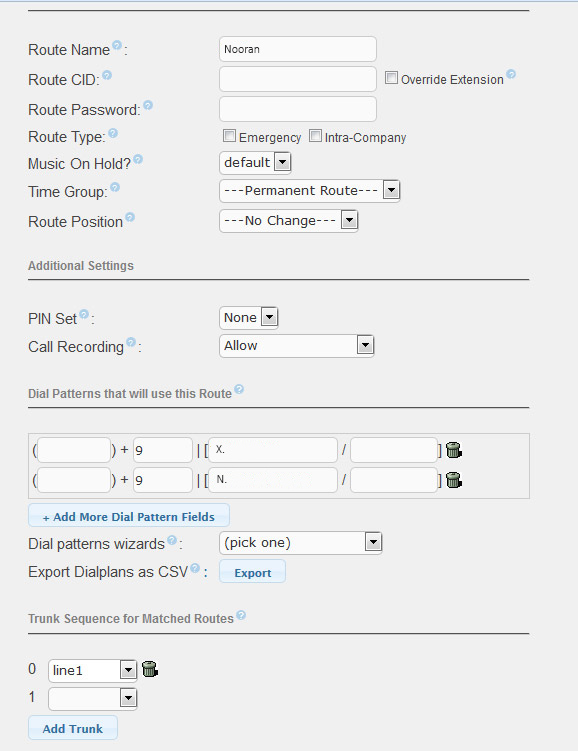Show help tooltip for Call Recording
The width and height of the screenshot is (578, 751).
pyautogui.click(x=131, y=342)
